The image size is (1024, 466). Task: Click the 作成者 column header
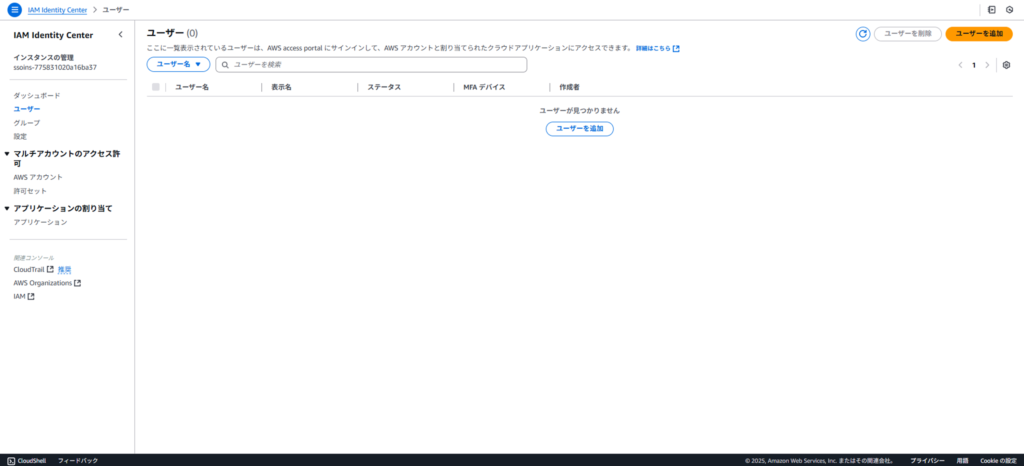click(569, 87)
